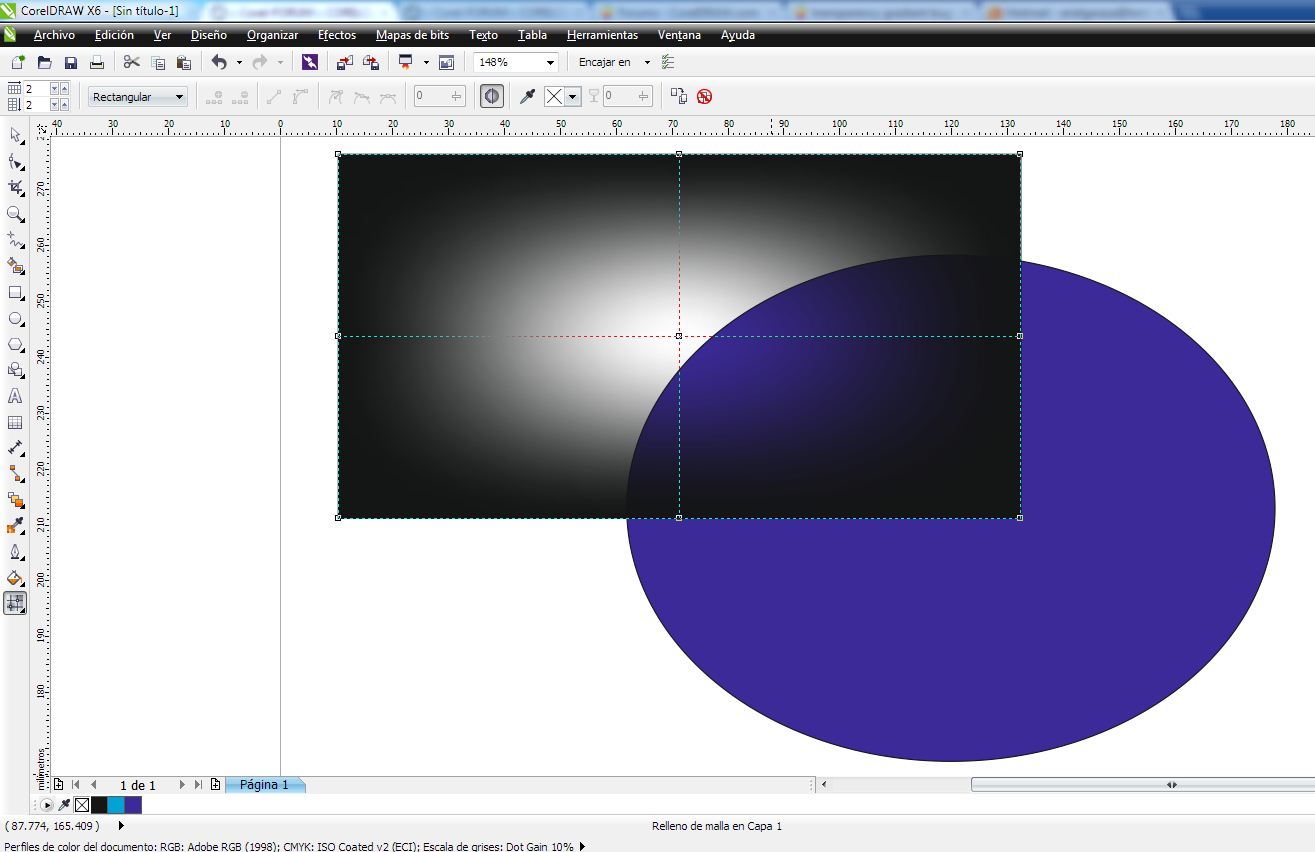Open the Herramientas menu
This screenshot has width=1315, height=852.
pyautogui.click(x=602, y=35)
